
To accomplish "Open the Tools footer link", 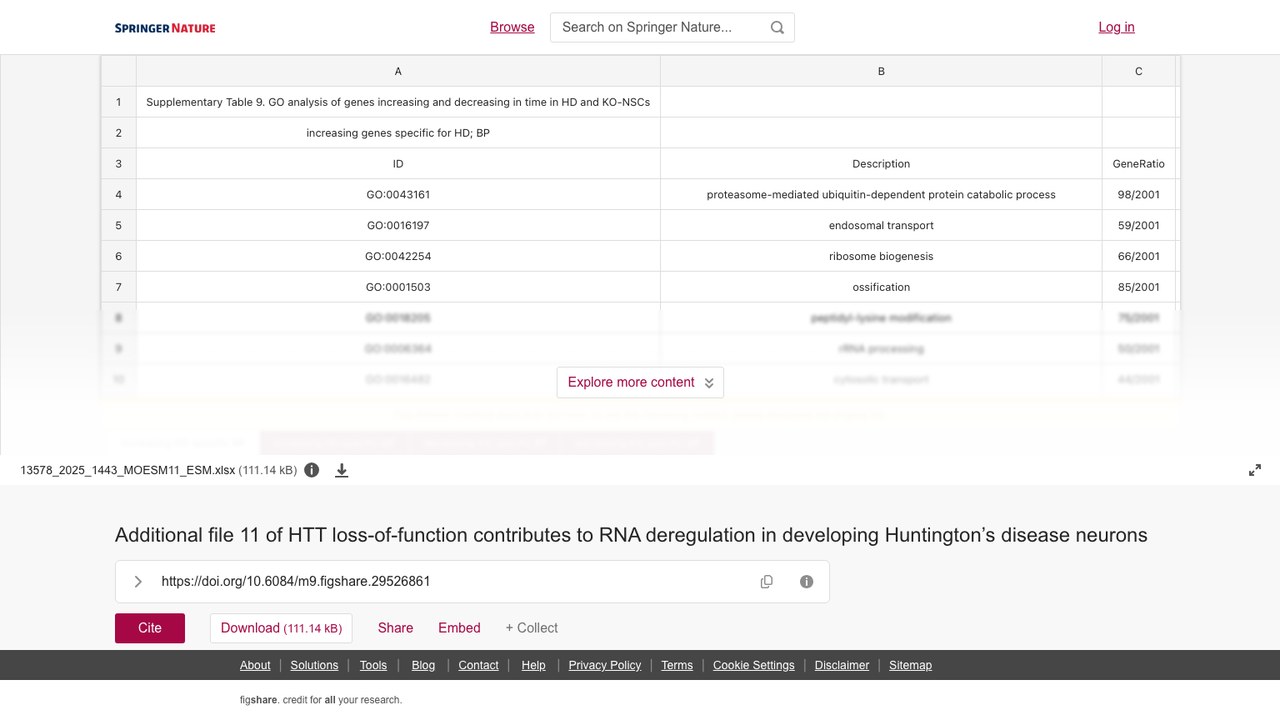I will (373, 665).
